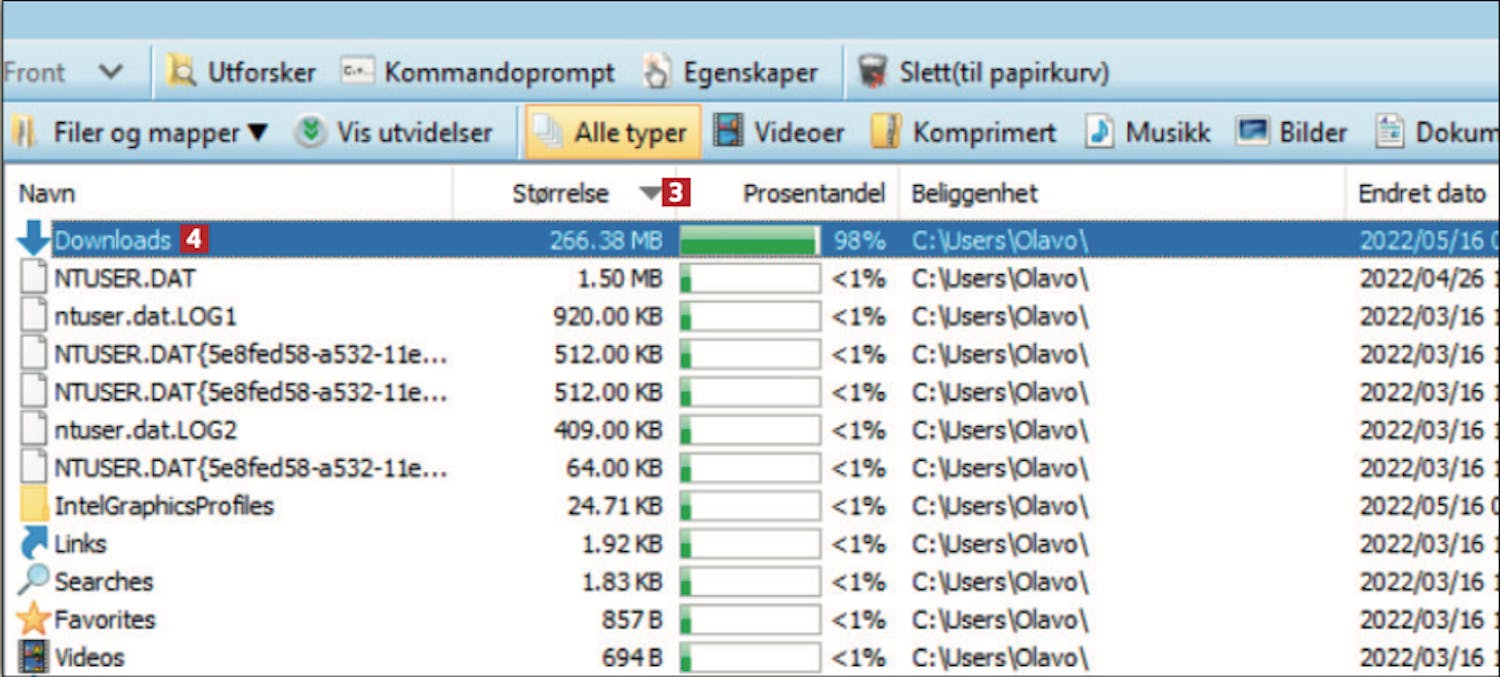Click the Endret dato column header
This screenshot has width=1500, height=677.
pos(1421,193)
